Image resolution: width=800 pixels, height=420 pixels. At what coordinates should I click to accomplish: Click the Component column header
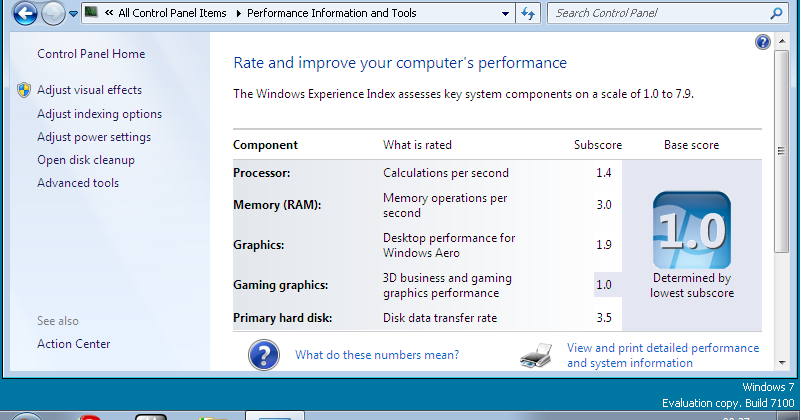(x=265, y=145)
